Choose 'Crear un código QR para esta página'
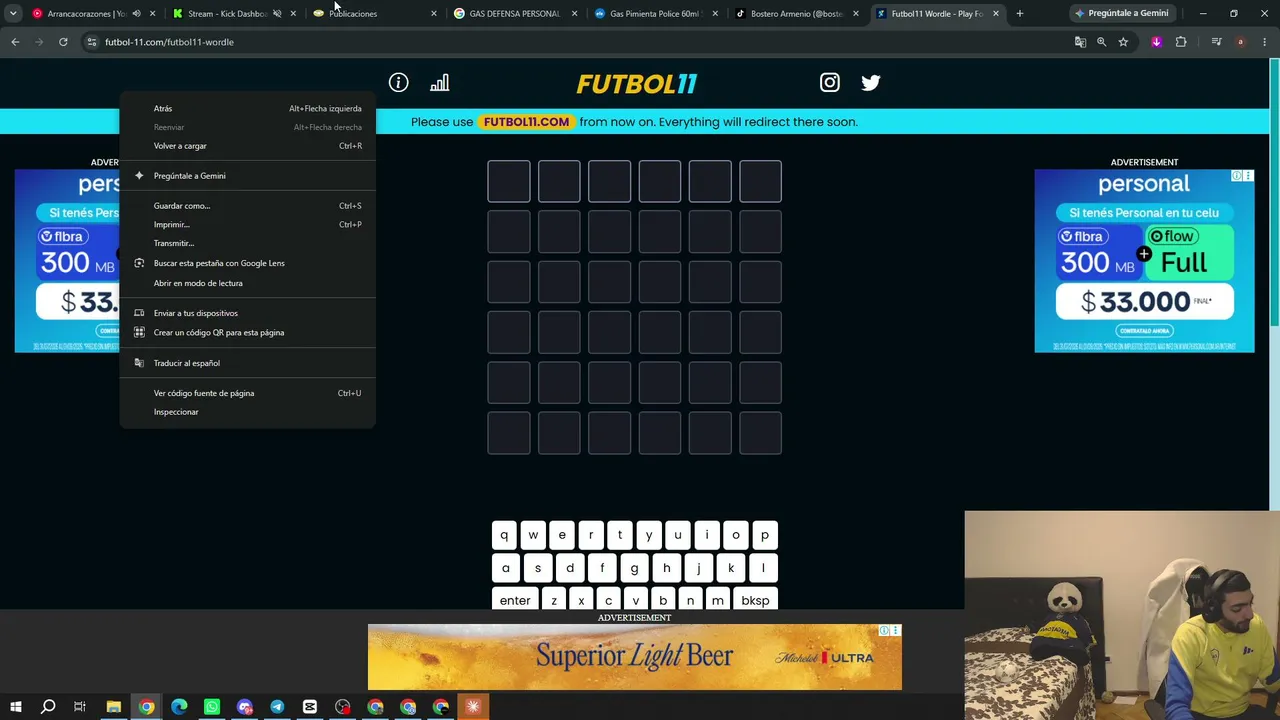The image size is (1280, 720). tap(248, 332)
